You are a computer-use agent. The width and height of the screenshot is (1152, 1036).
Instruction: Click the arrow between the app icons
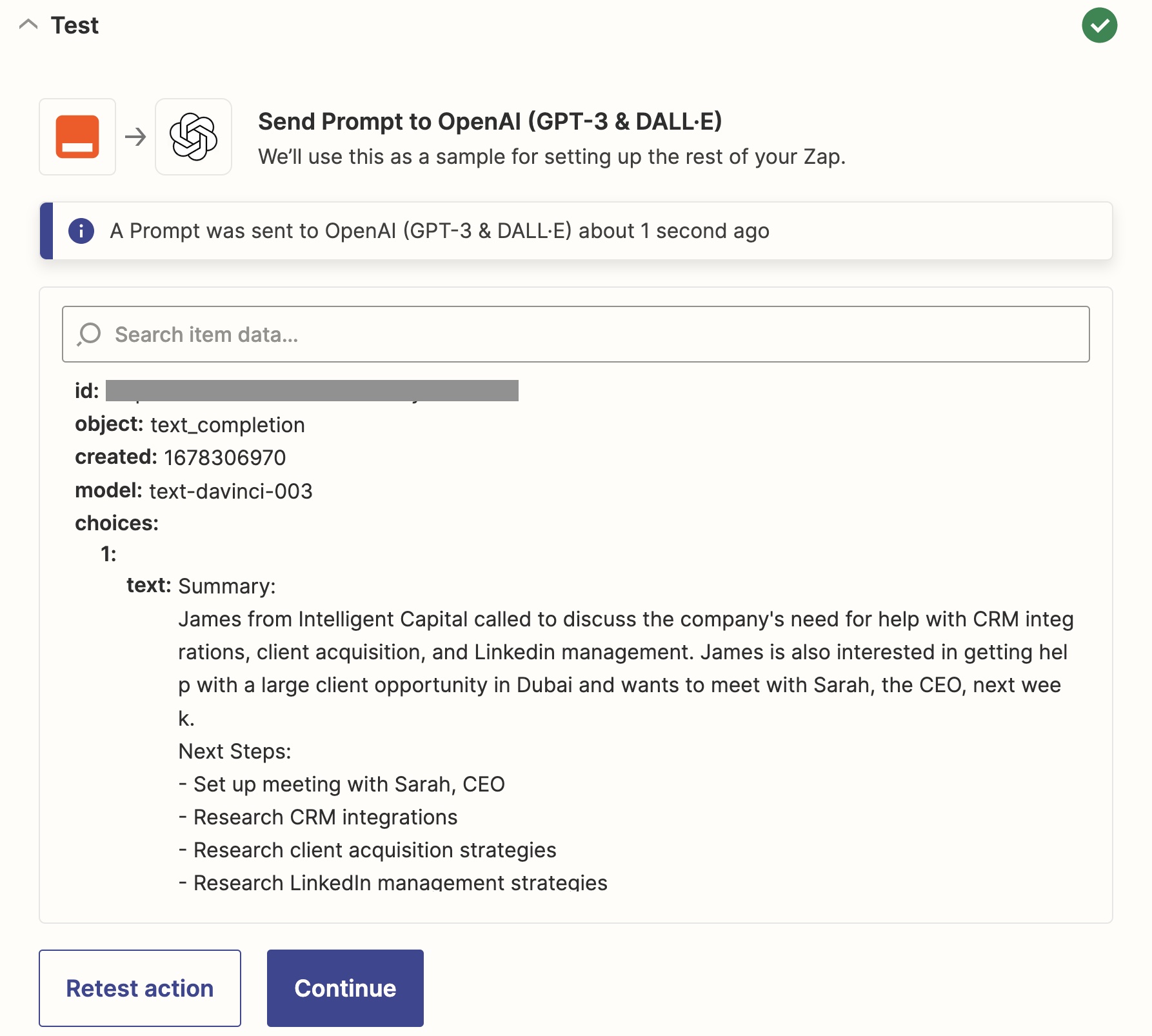tap(135, 137)
